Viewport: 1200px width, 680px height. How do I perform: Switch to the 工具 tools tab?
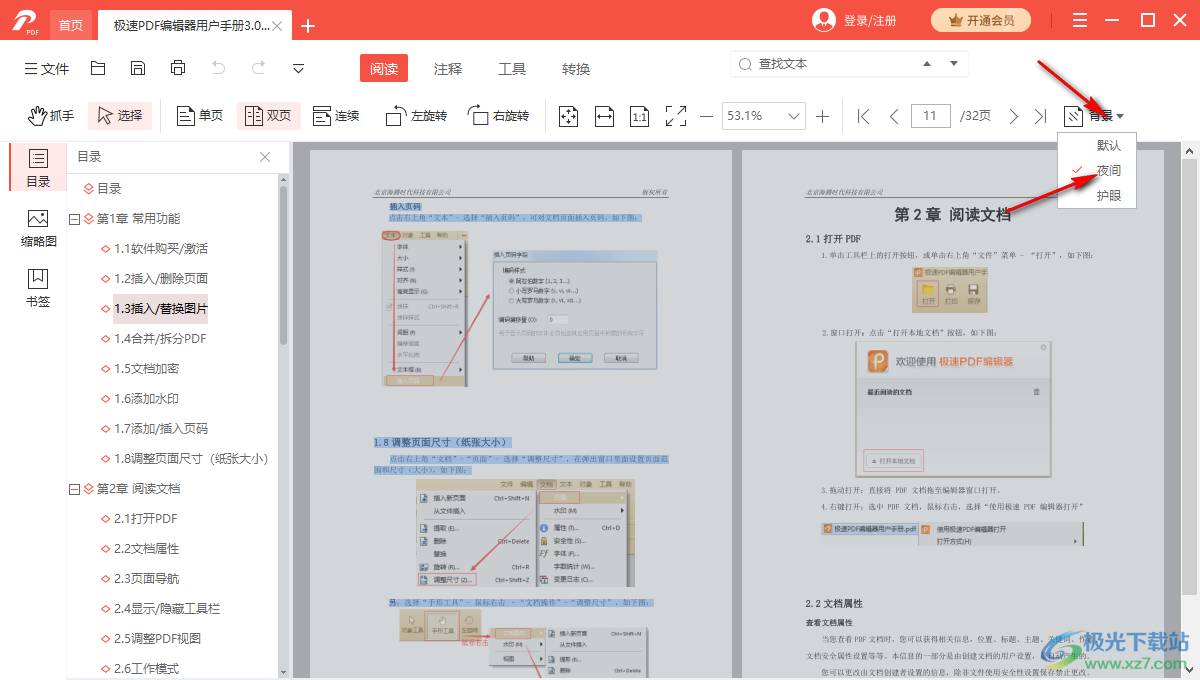[512, 69]
